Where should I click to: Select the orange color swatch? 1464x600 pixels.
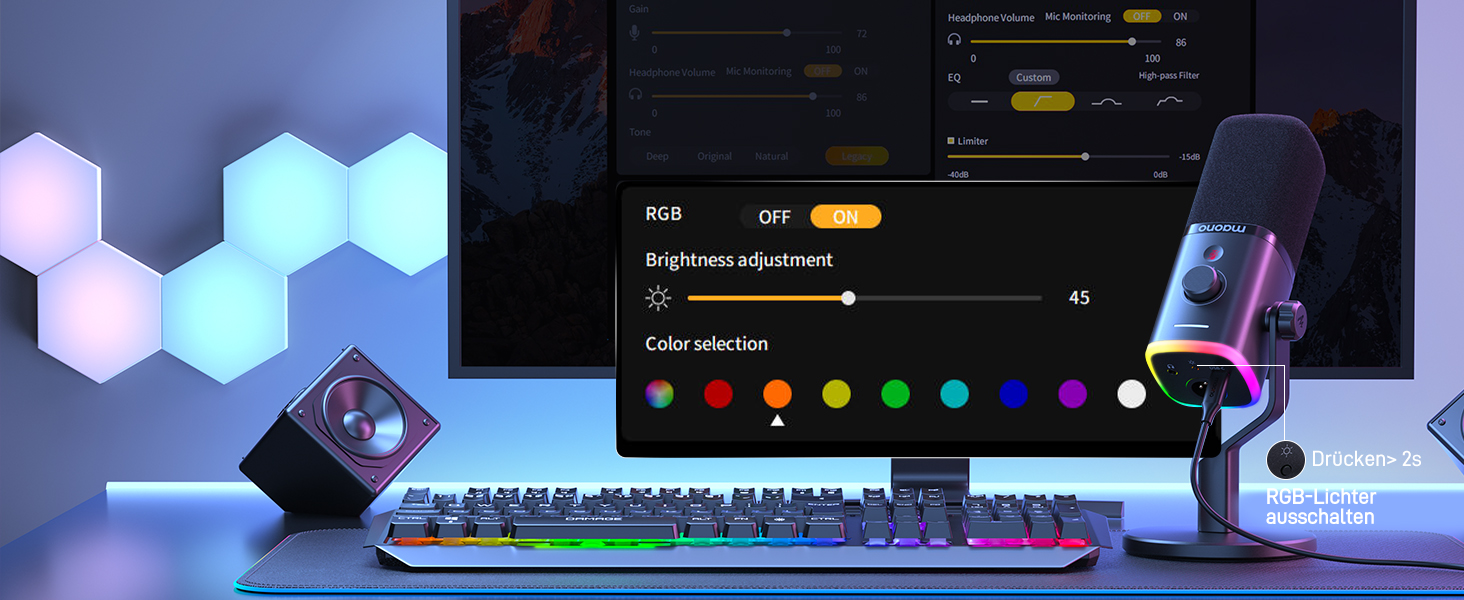[x=777, y=394]
